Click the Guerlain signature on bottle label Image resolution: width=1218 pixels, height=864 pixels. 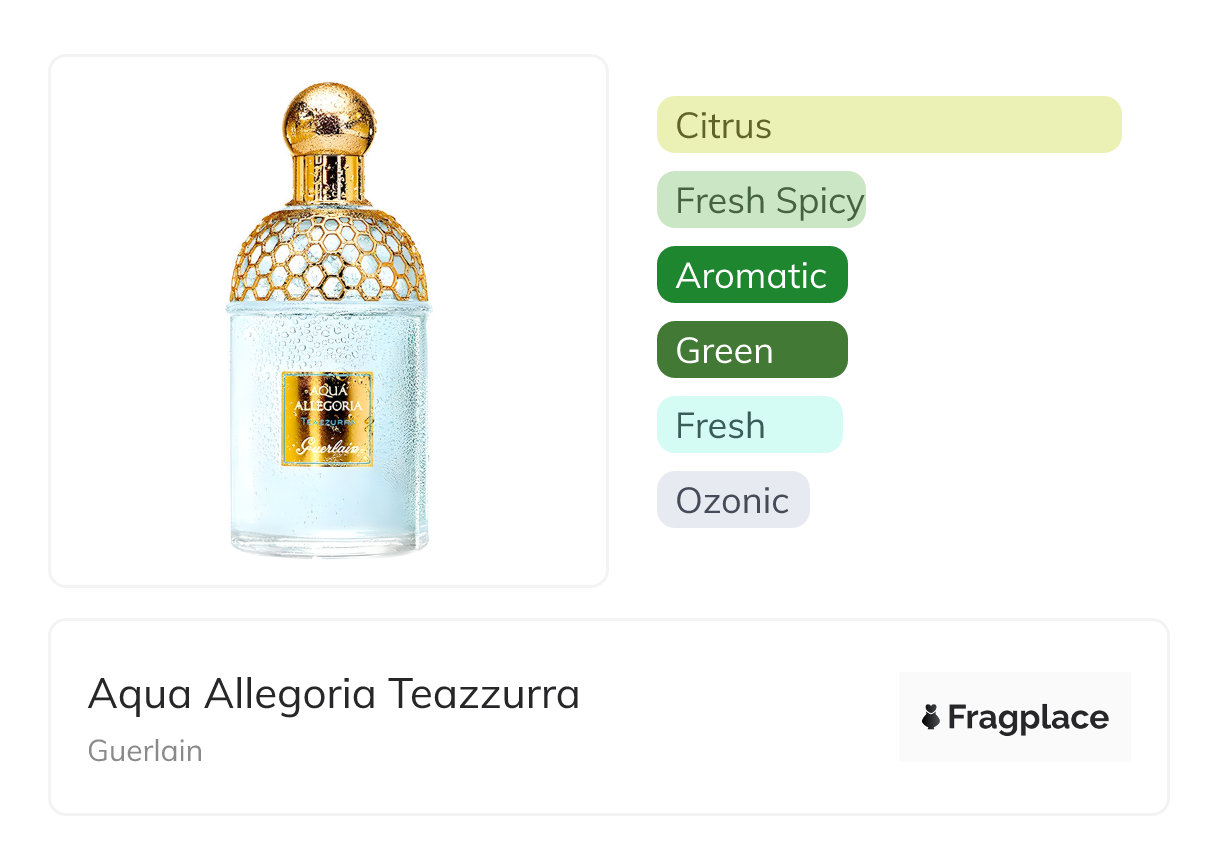click(327, 448)
